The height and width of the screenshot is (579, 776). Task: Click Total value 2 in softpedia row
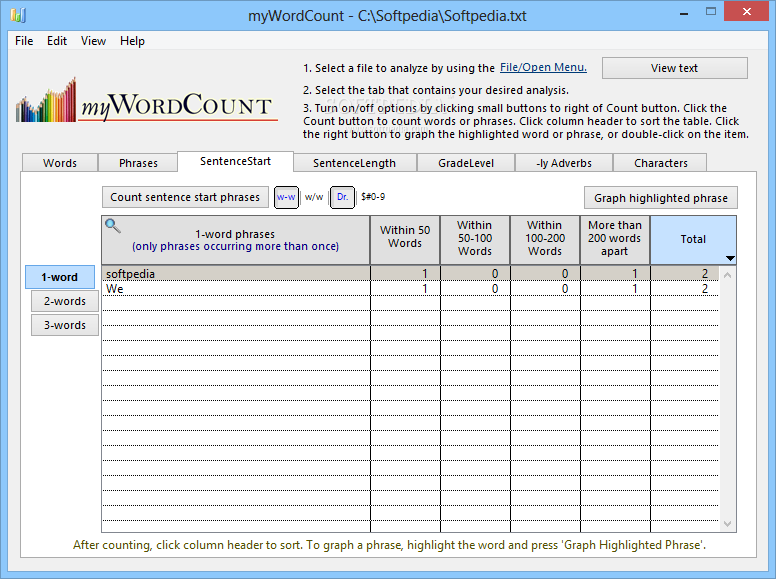705,274
